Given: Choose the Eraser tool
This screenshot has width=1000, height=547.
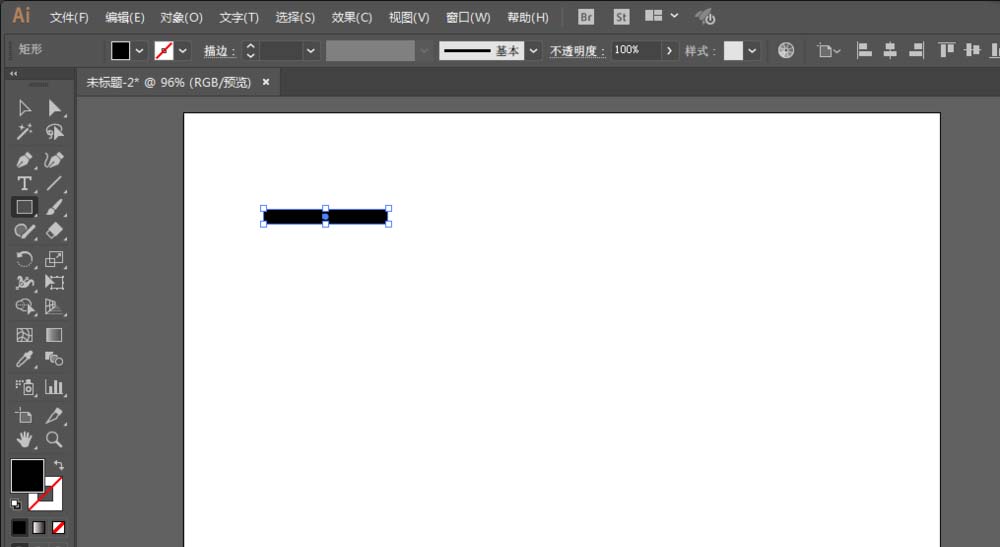Looking at the screenshot, I should click(x=55, y=231).
